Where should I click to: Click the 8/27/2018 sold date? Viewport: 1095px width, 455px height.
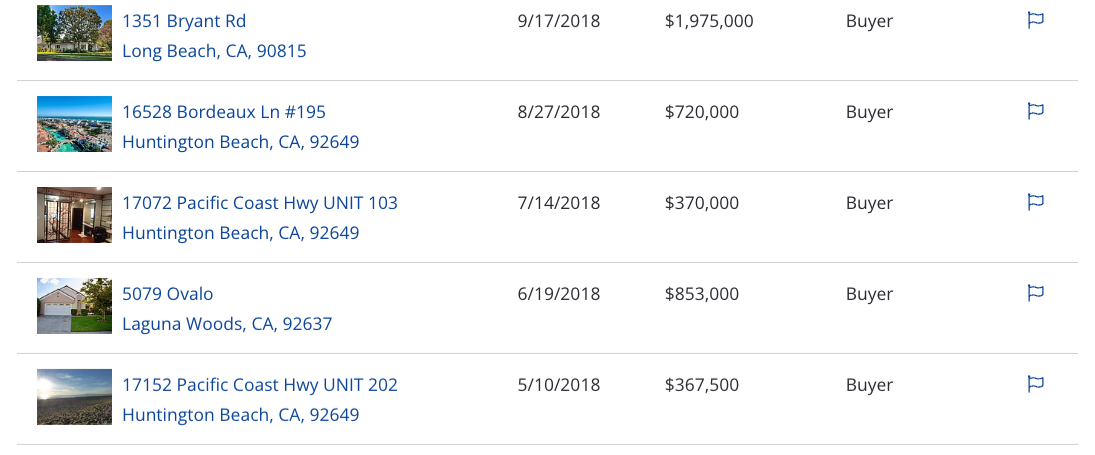pos(559,112)
